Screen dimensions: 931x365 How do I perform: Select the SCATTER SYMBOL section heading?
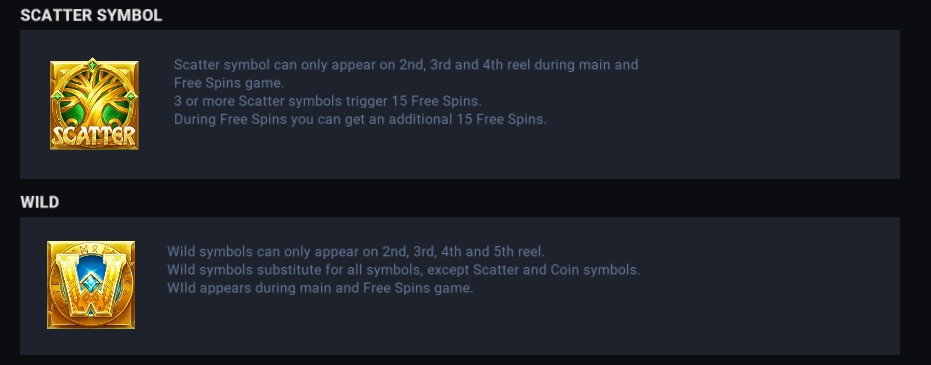tap(91, 15)
